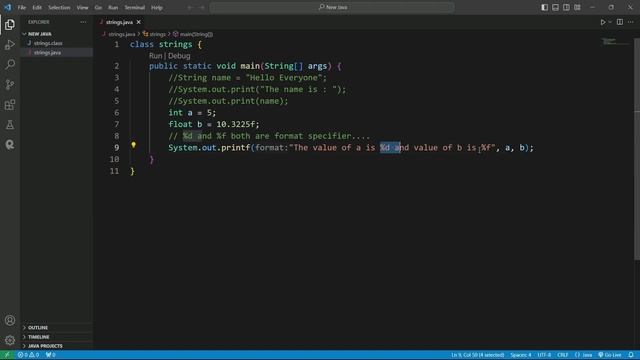640x360 pixels.
Task: Open notifications bell icon
Action: pyautogui.click(x=631, y=355)
